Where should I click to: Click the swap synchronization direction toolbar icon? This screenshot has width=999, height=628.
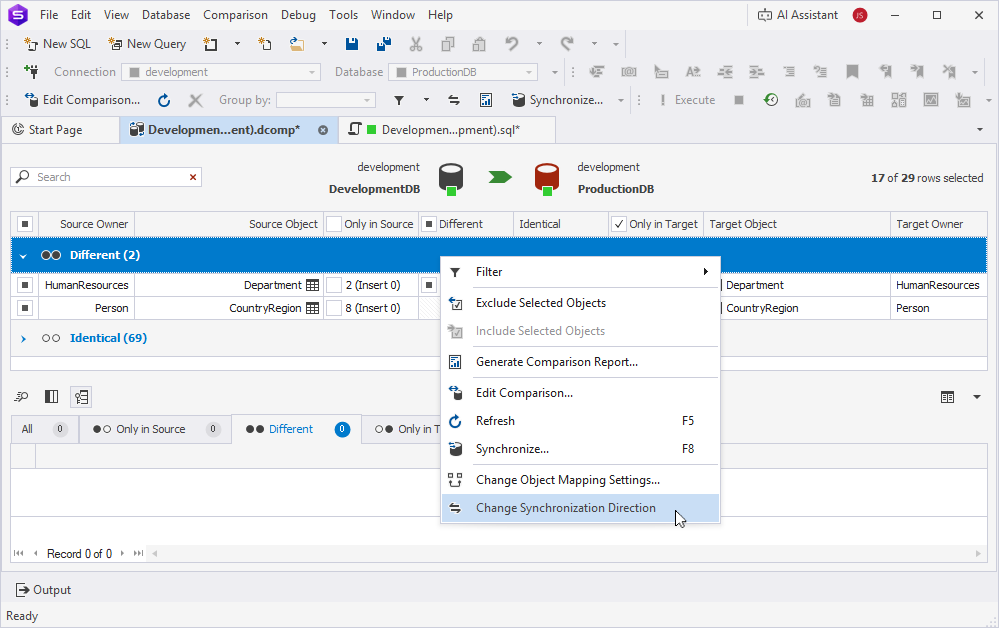(454, 100)
